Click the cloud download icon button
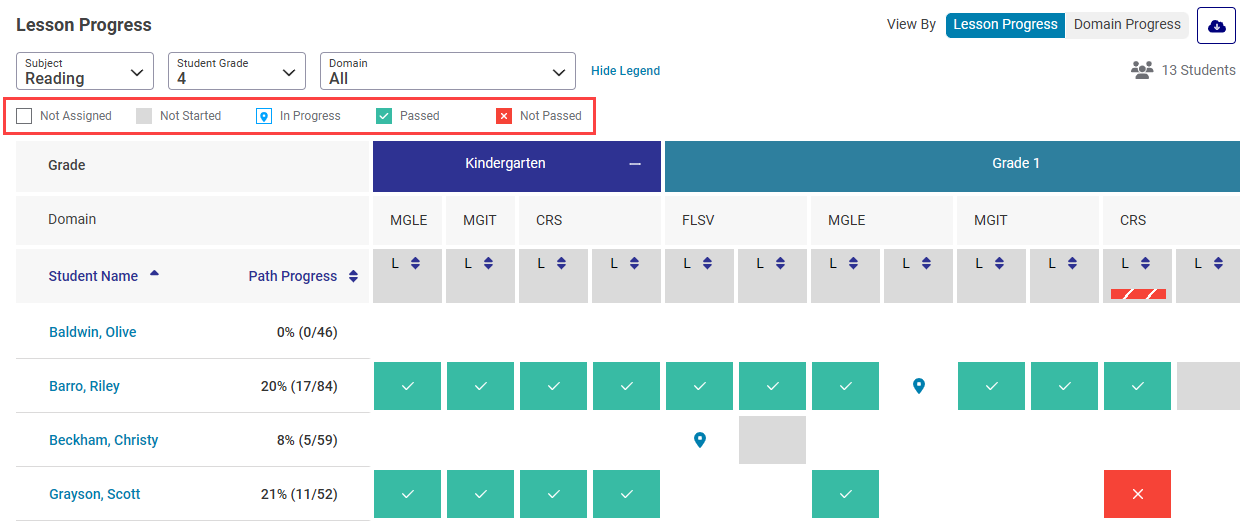This screenshot has height=522, width=1246. (x=1217, y=26)
